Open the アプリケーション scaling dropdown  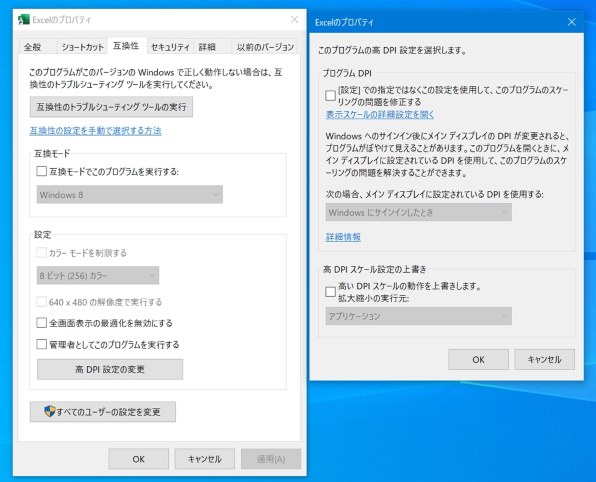[418, 316]
